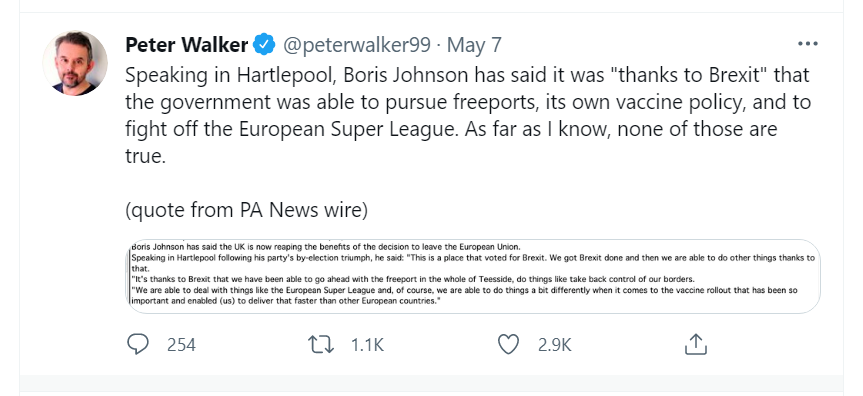Open the three-dot more options menu
863x396 pixels.
[808, 44]
